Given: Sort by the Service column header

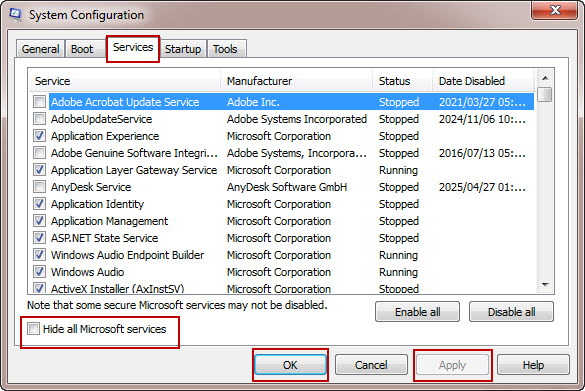Looking at the screenshot, I should coord(125,81).
